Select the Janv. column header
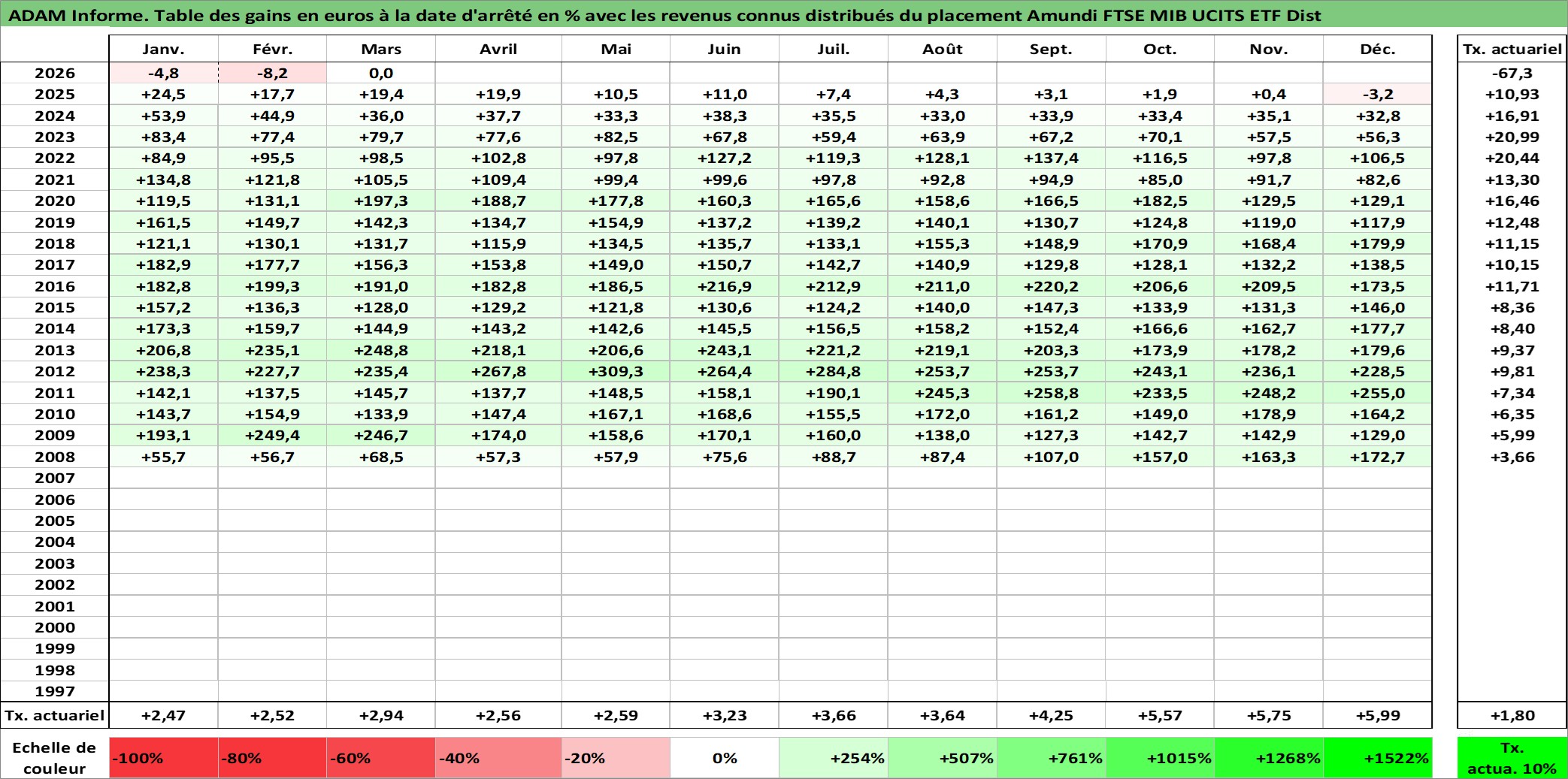1568x779 pixels. pos(163,49)
